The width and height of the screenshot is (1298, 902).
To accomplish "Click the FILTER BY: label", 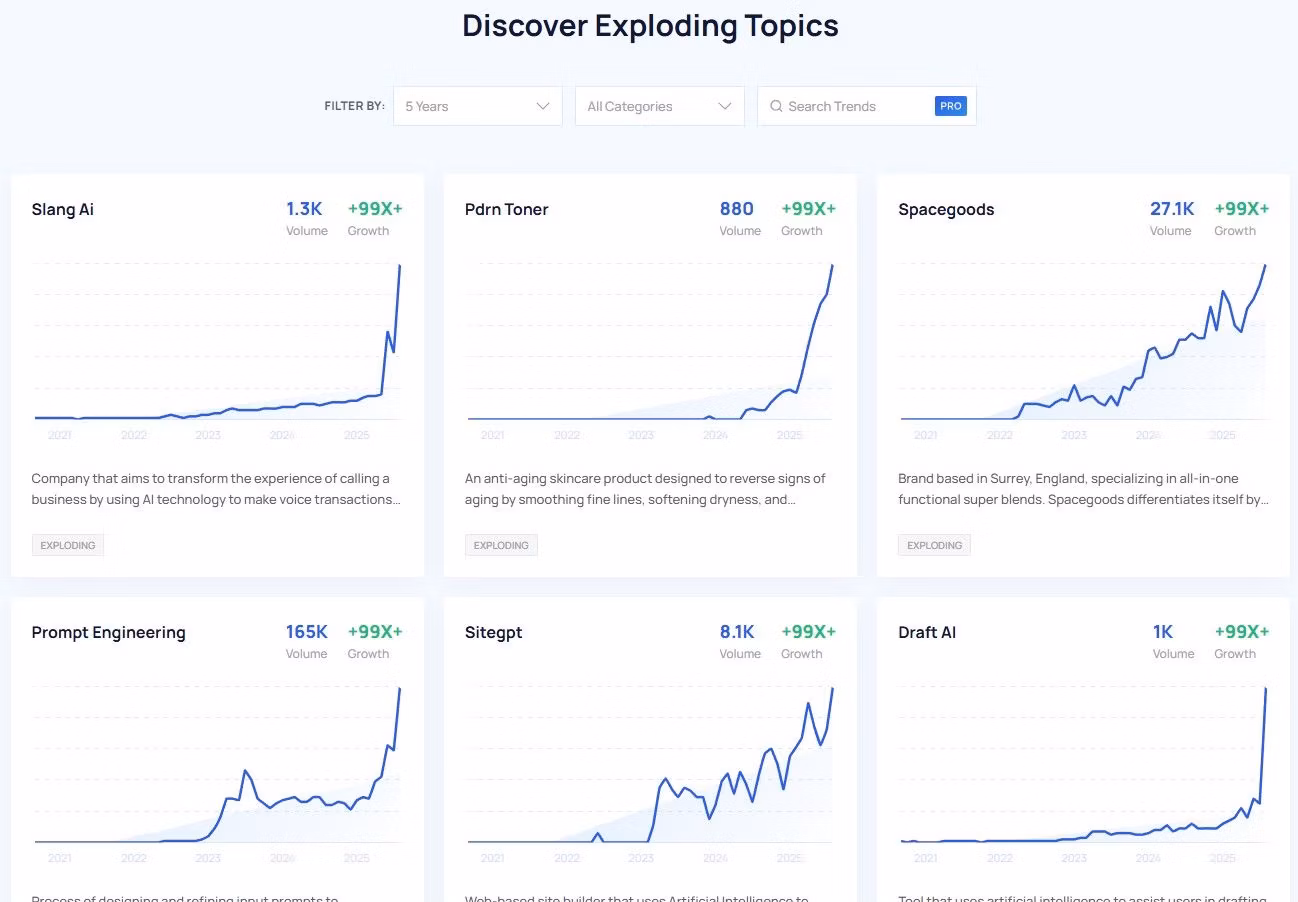I will click(x=354, y=106).
